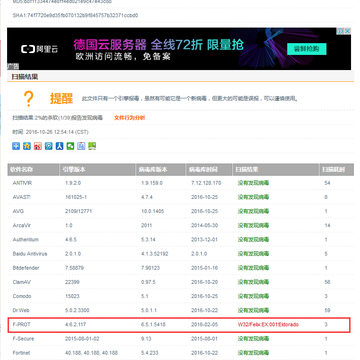Open the orange file behavior analysis link
The height and width of the screenshot is (360, 360).
point(129,118)
